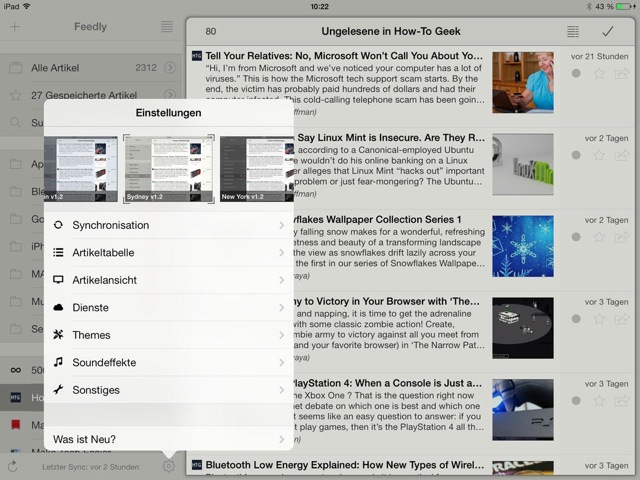Open Synchronisation settings chevron
Image resolution: width=640 pixels, height=480 pixels.
point(281,225)
